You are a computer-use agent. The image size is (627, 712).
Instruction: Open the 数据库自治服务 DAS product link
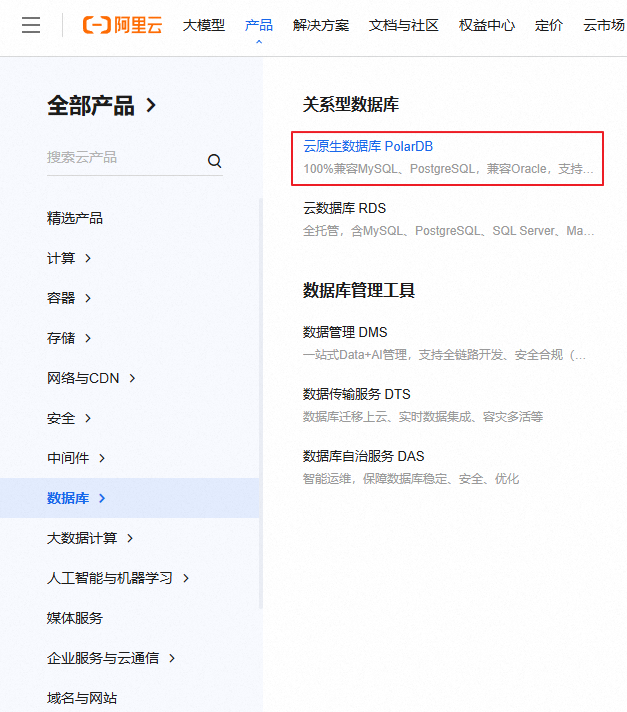tap(364, 455)
